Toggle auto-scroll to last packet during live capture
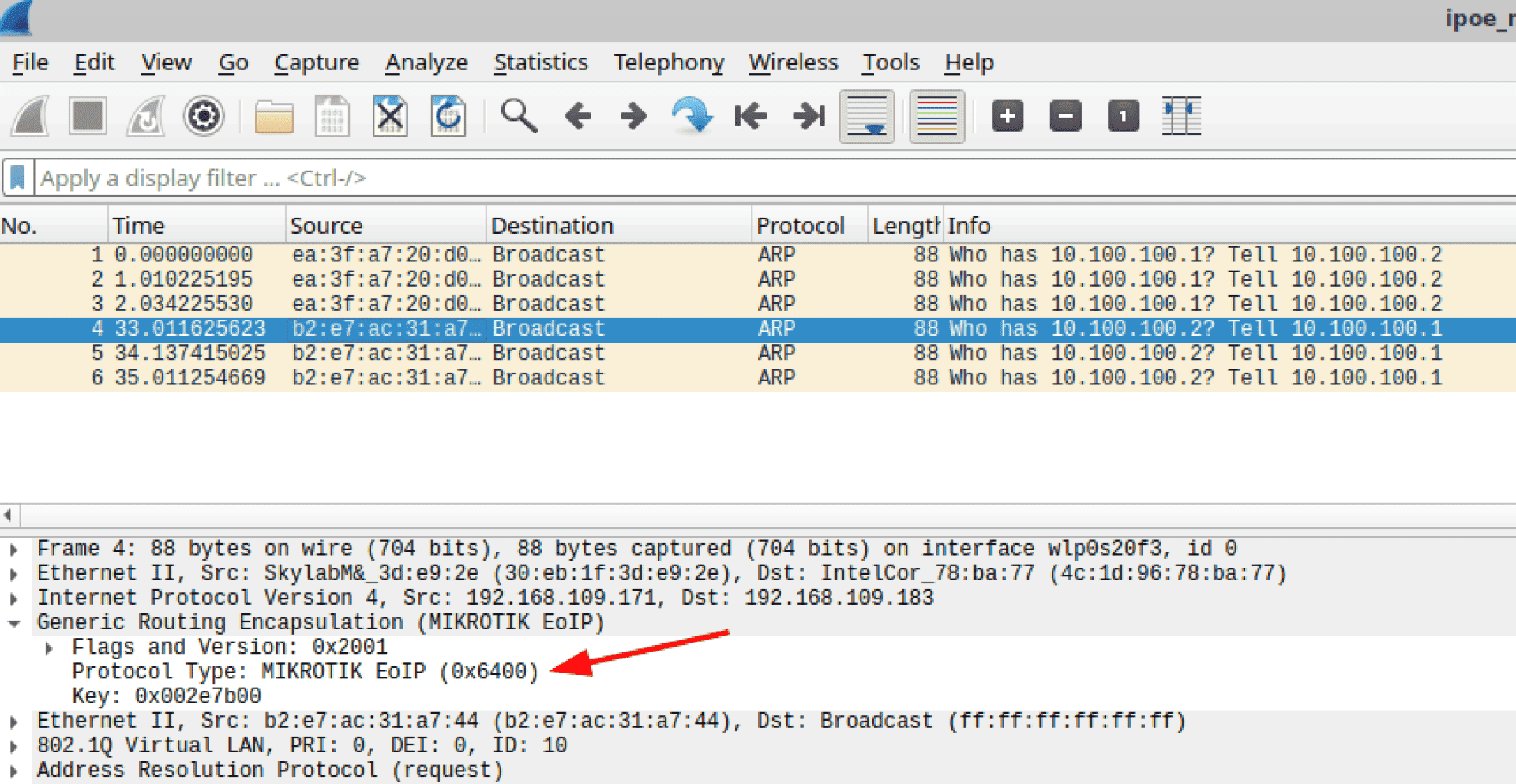 point(867,117)
